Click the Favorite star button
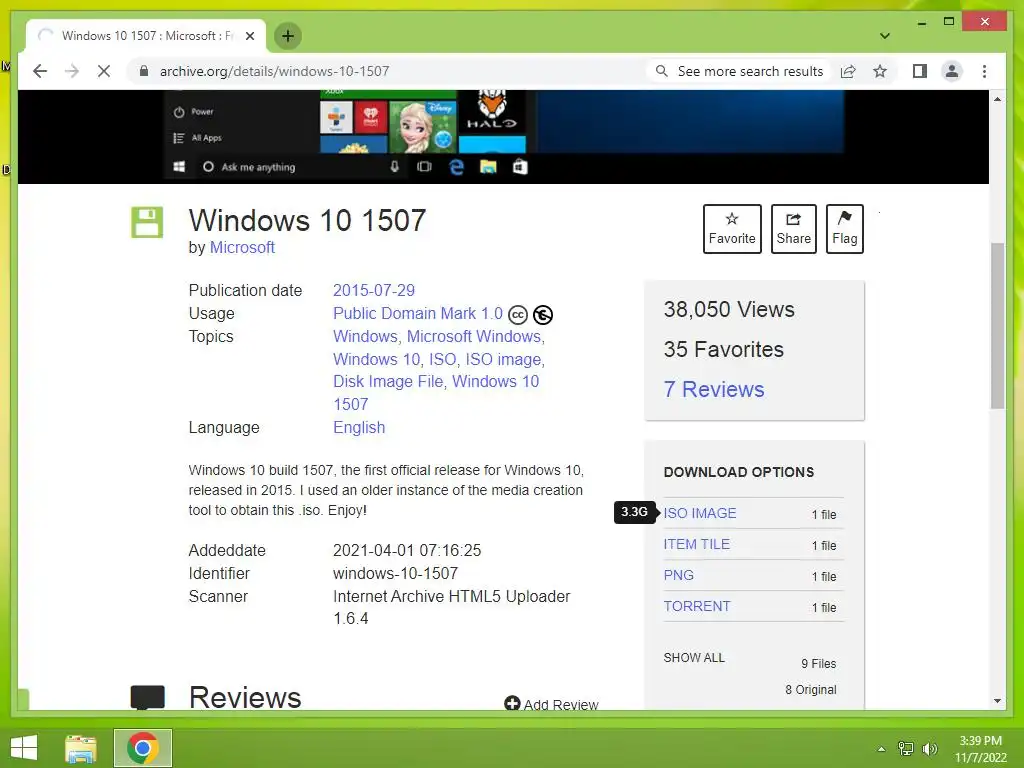 pyautogui.click(x=732, y=229)
